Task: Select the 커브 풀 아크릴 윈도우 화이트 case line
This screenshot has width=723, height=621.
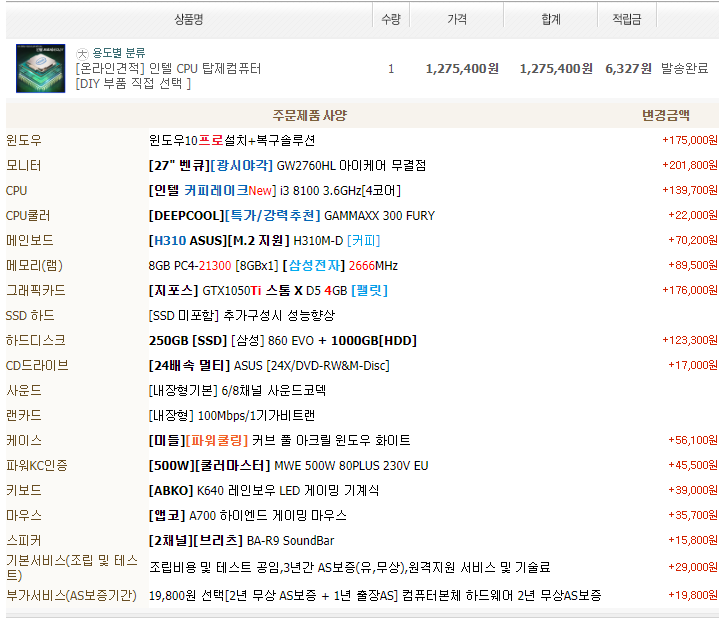Action: click(x=279, y=441)
